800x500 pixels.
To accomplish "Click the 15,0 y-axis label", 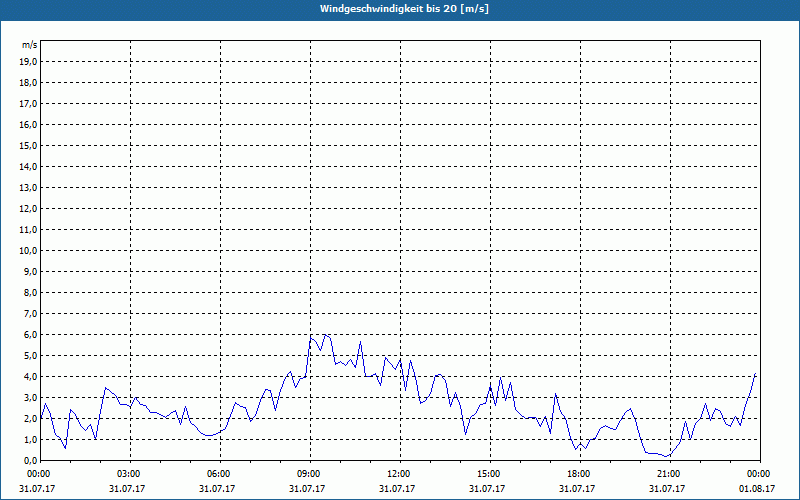I will point(28,145).
